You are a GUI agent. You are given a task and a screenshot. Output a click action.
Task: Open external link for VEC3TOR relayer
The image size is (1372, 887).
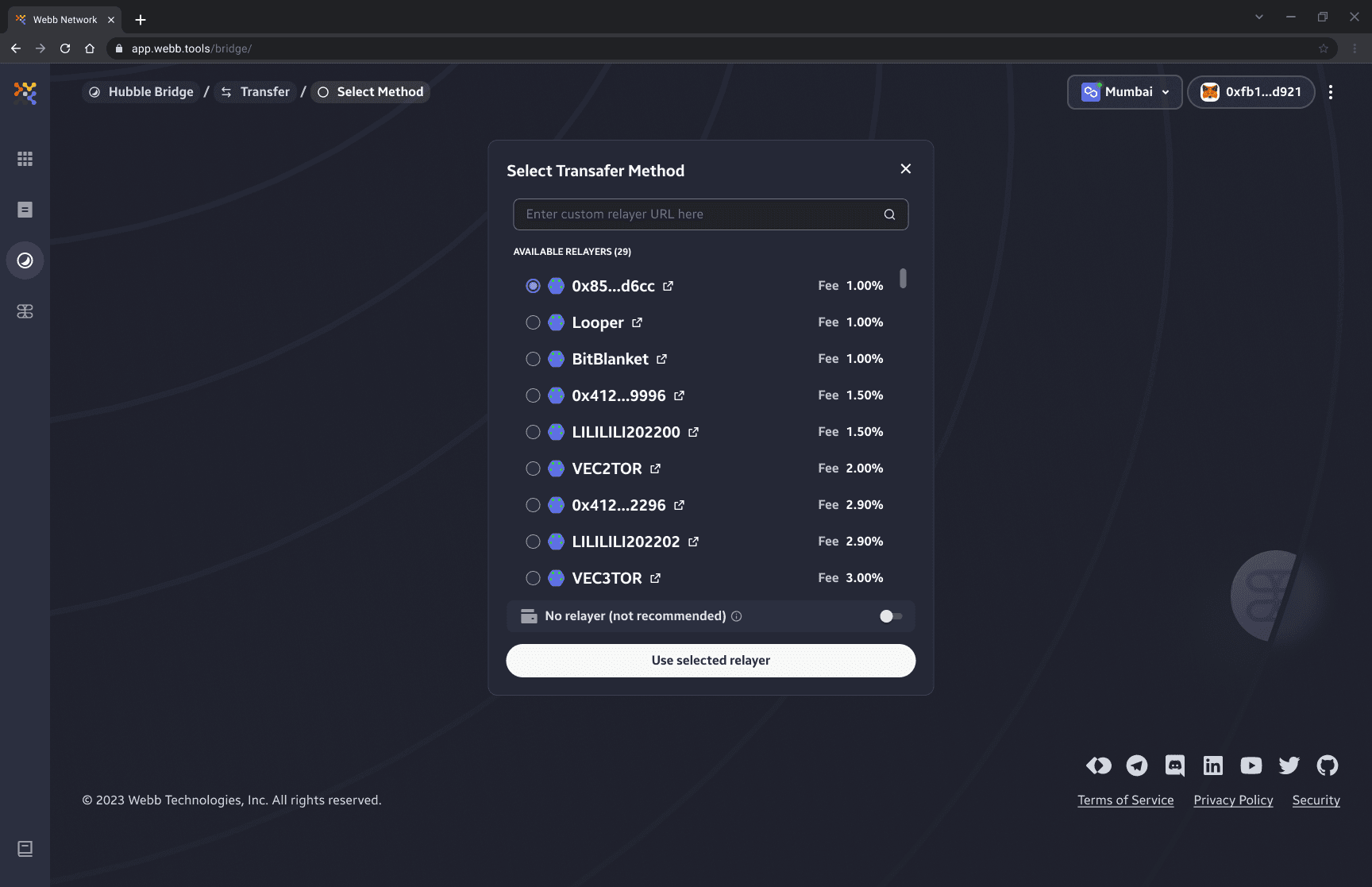(x=655, y=578)
